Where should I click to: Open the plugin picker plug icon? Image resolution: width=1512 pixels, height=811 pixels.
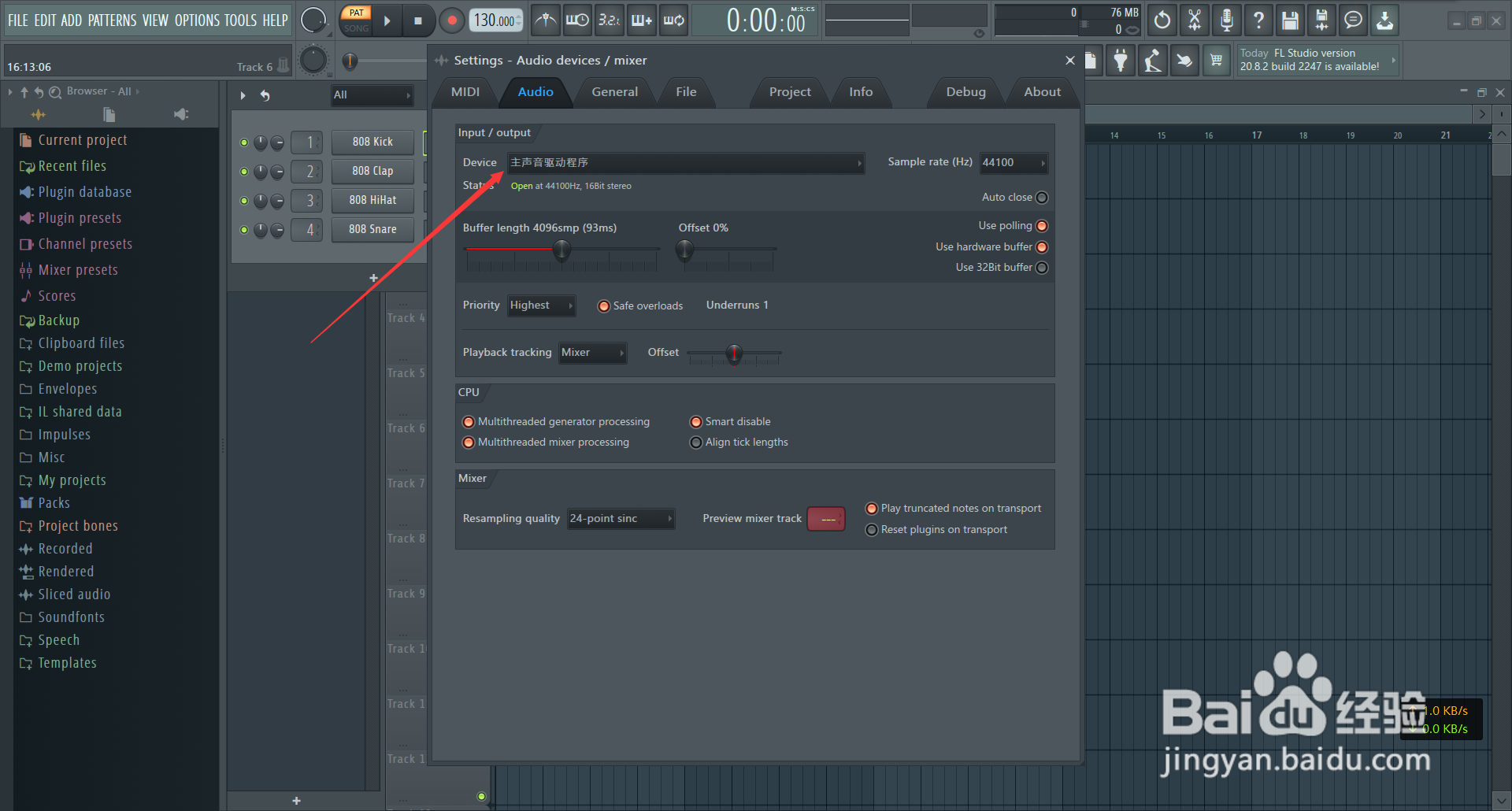(1121, 61)
